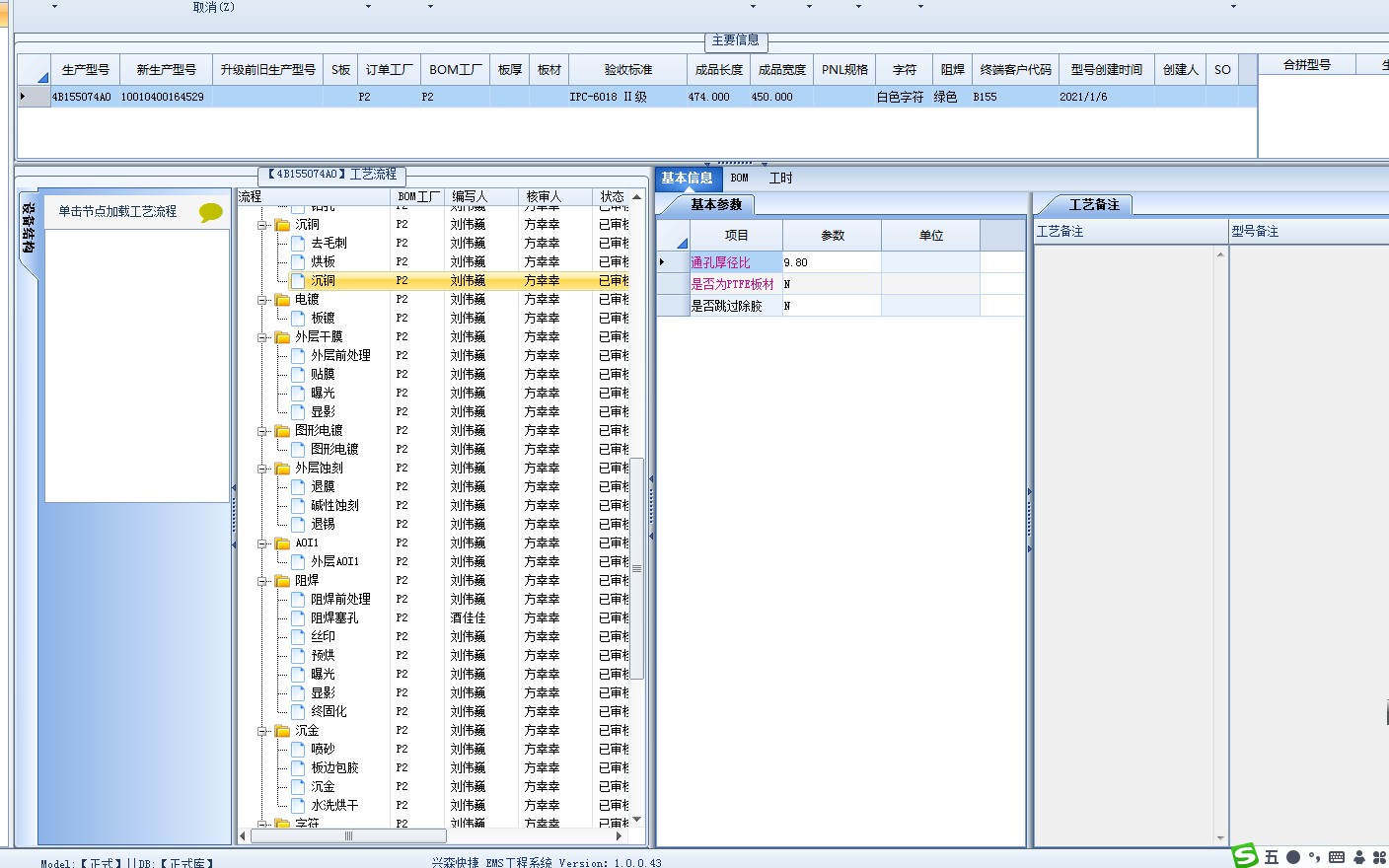Screen dimensions: 1389x868
Task: Select the 工艺备注 tab
Action: point(1094,204)
